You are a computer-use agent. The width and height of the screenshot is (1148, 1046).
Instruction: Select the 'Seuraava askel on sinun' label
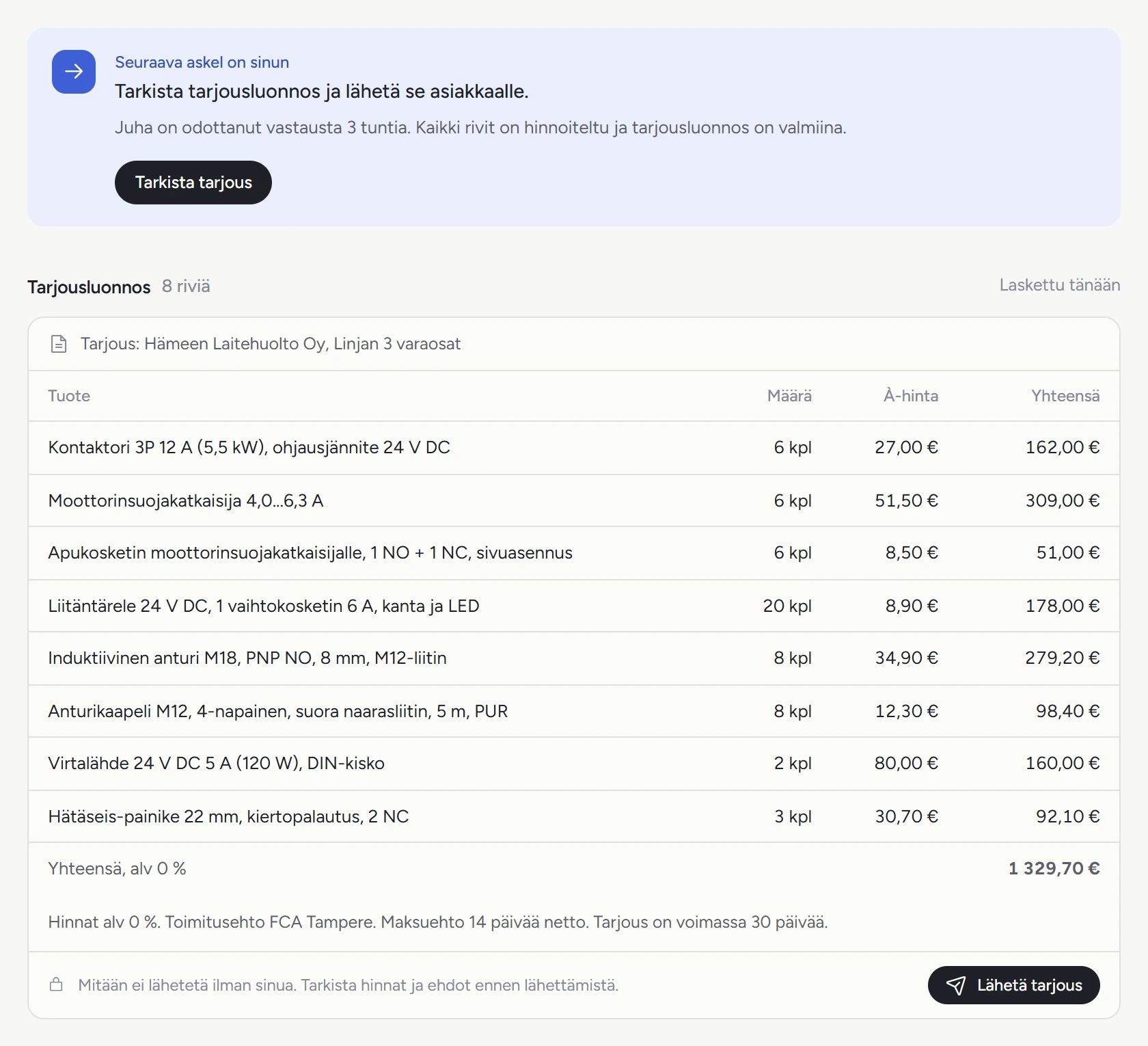(x=202, y=62)
